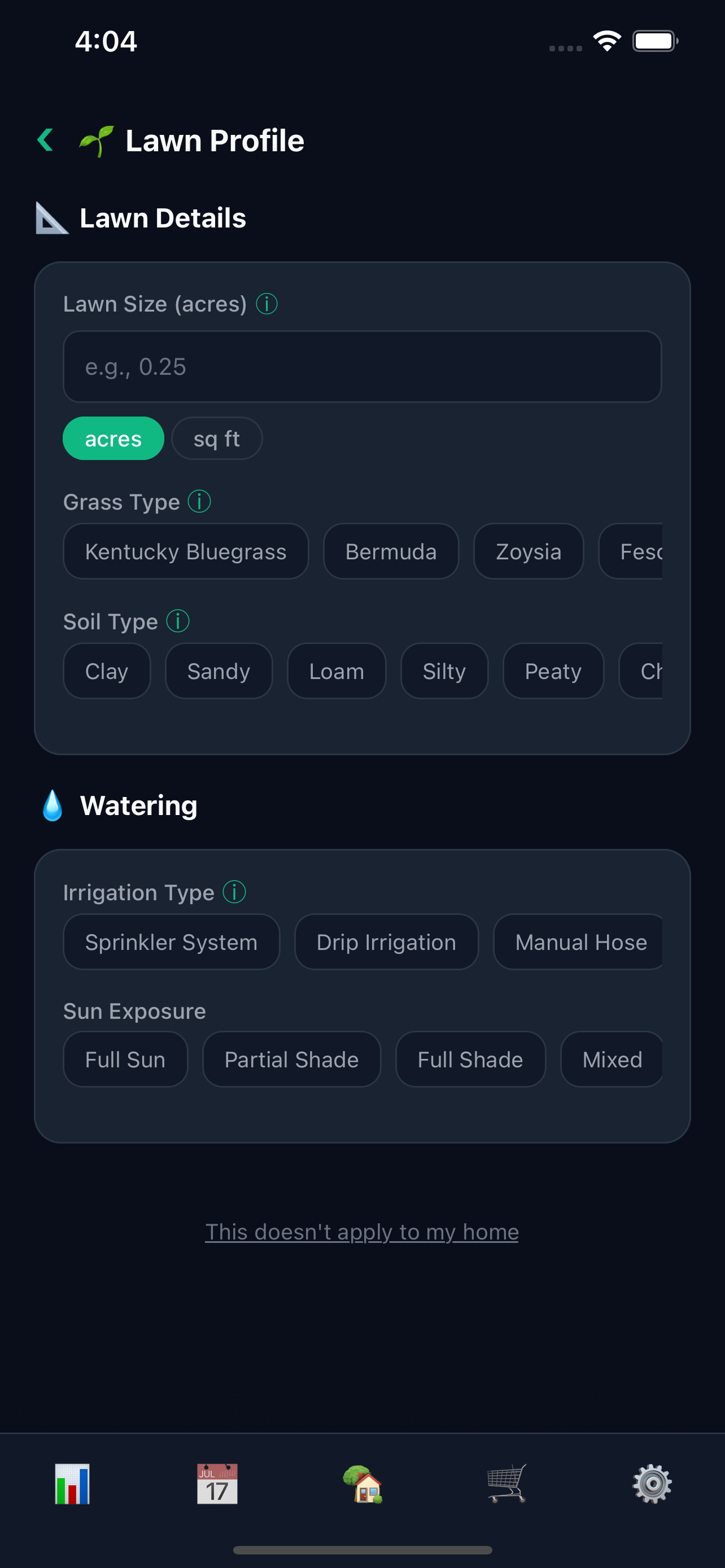
Task: Click 'This doesn't apply to my home'
Action: pos(362,1232)
